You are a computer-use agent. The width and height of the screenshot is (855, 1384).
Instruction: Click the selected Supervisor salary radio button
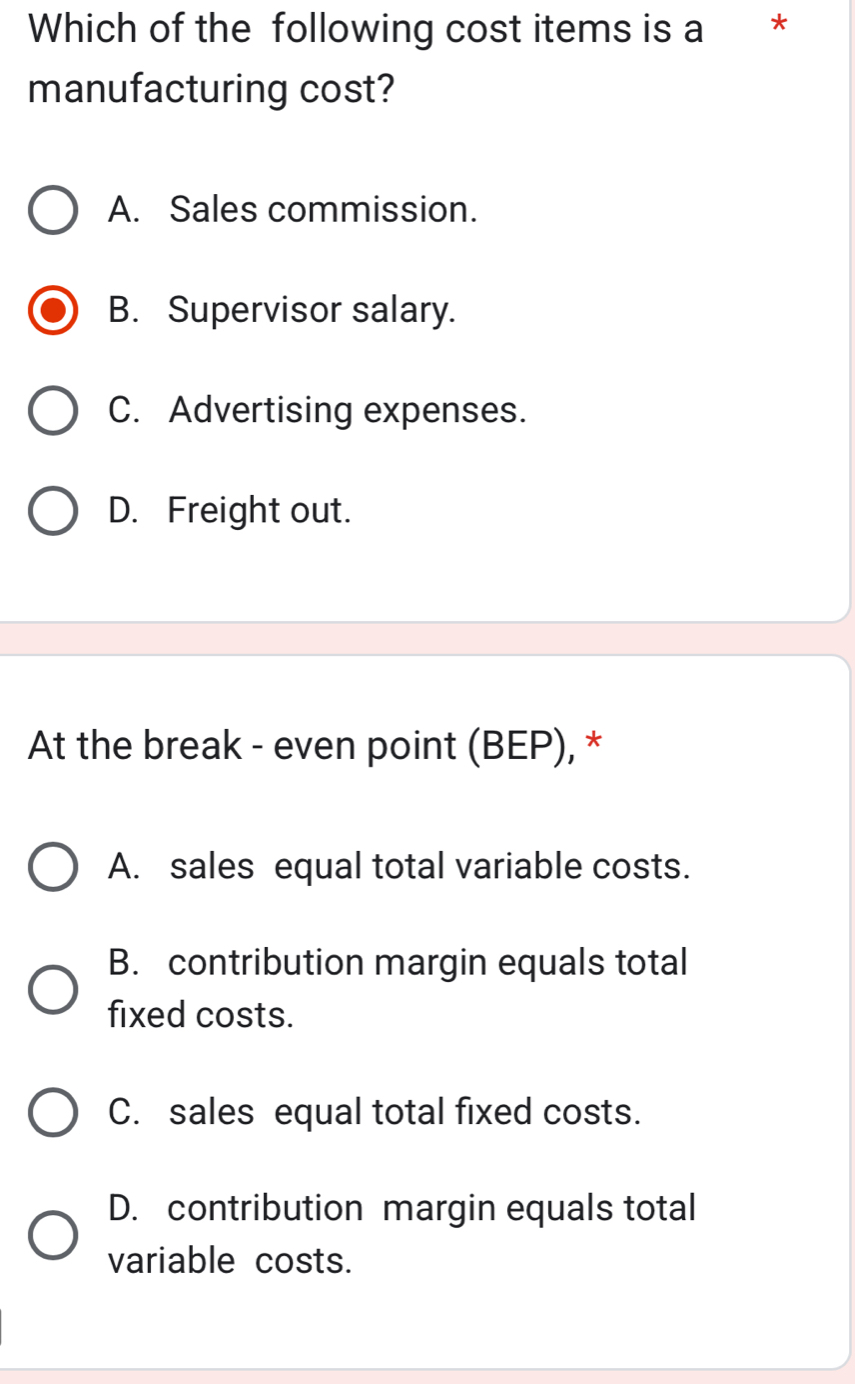coord(53,310)
